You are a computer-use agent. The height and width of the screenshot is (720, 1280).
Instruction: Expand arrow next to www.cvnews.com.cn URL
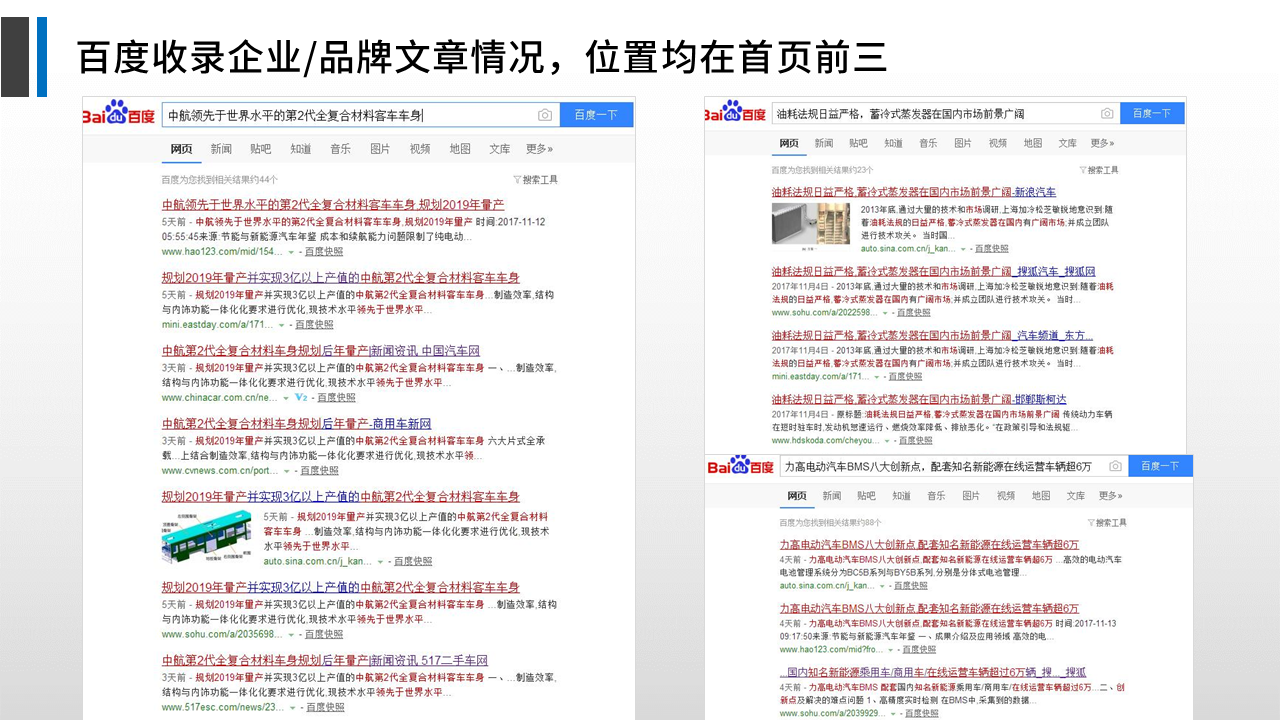point(288,471)
